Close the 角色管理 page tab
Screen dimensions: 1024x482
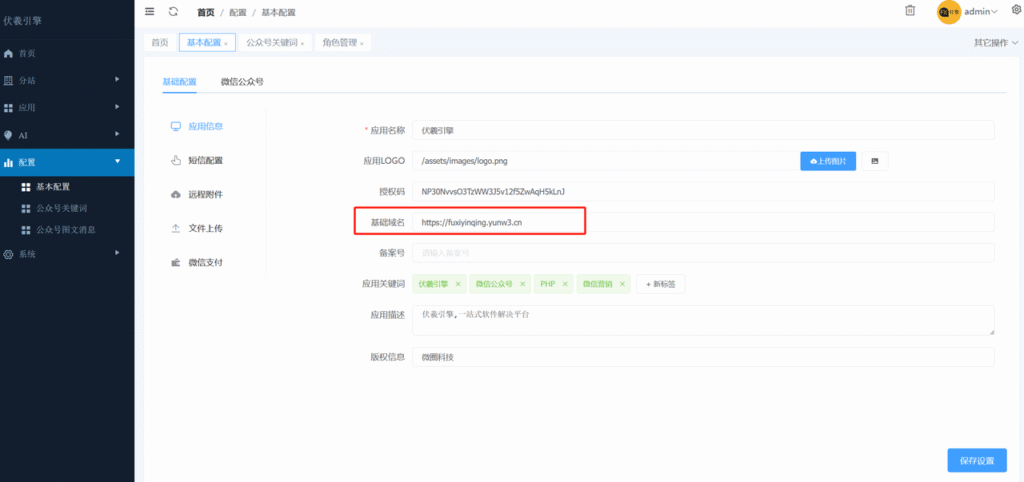pyautogui.click(x=362, y=44)
